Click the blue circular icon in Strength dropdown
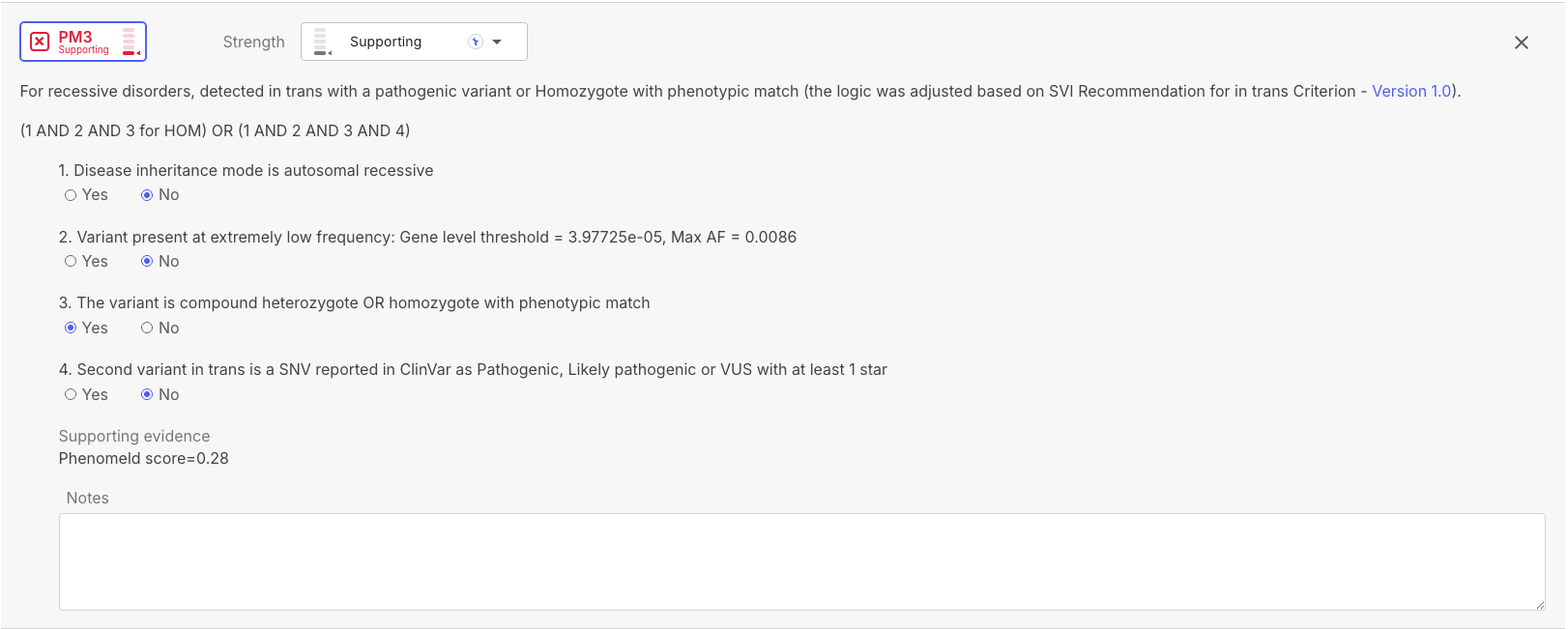Image resolution: width=1568 pixels, height=629 pixels. 475,42
